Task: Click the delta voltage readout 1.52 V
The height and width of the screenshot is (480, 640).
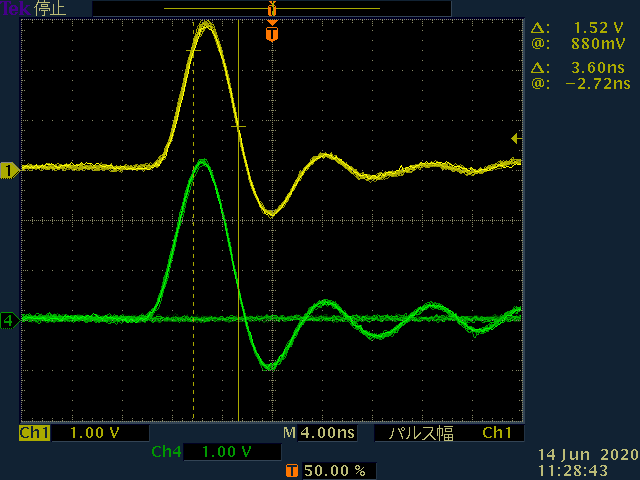Action: (x=598, y=28)
